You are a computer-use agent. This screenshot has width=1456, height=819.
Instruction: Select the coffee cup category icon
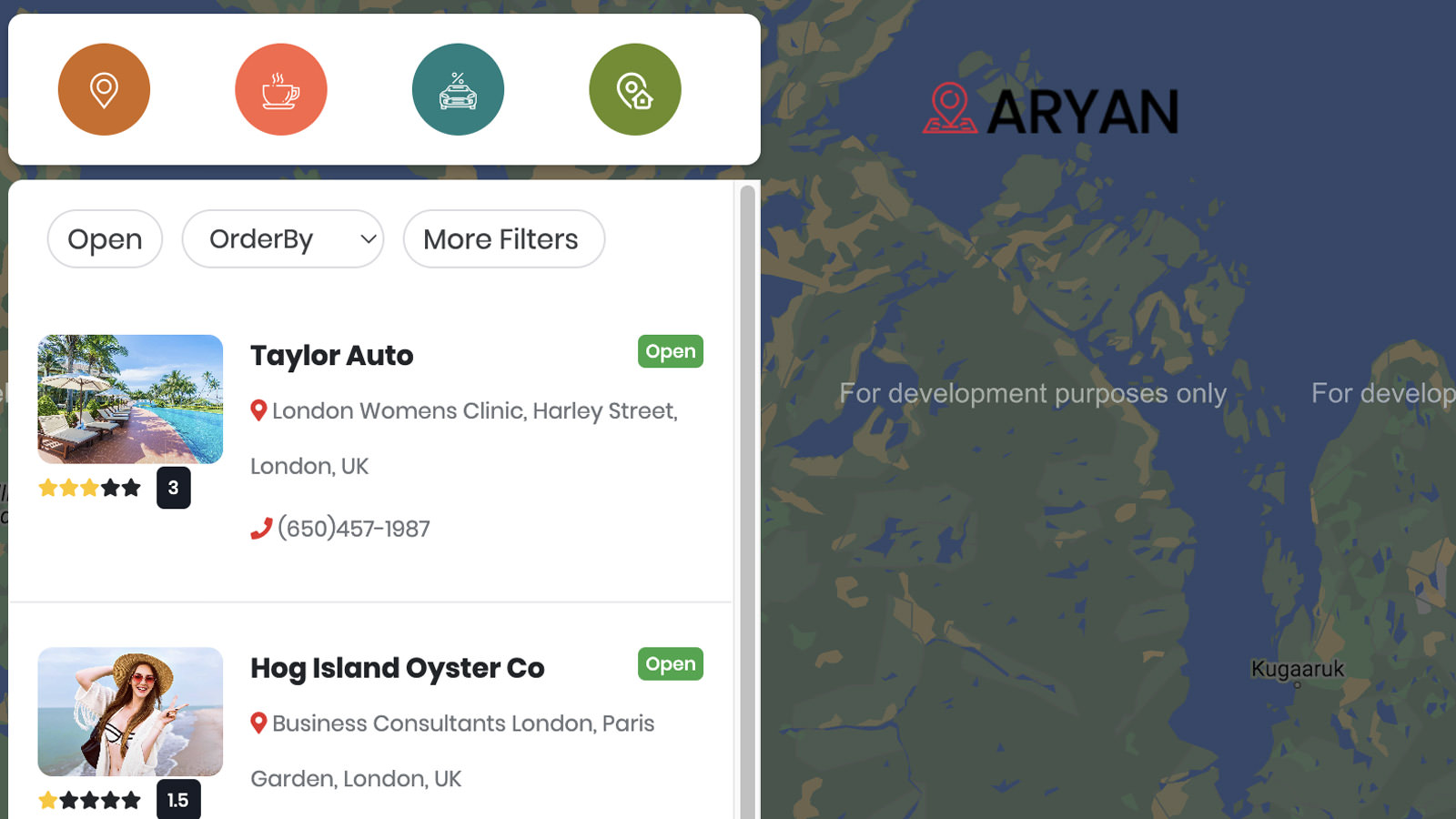point(280,89)
